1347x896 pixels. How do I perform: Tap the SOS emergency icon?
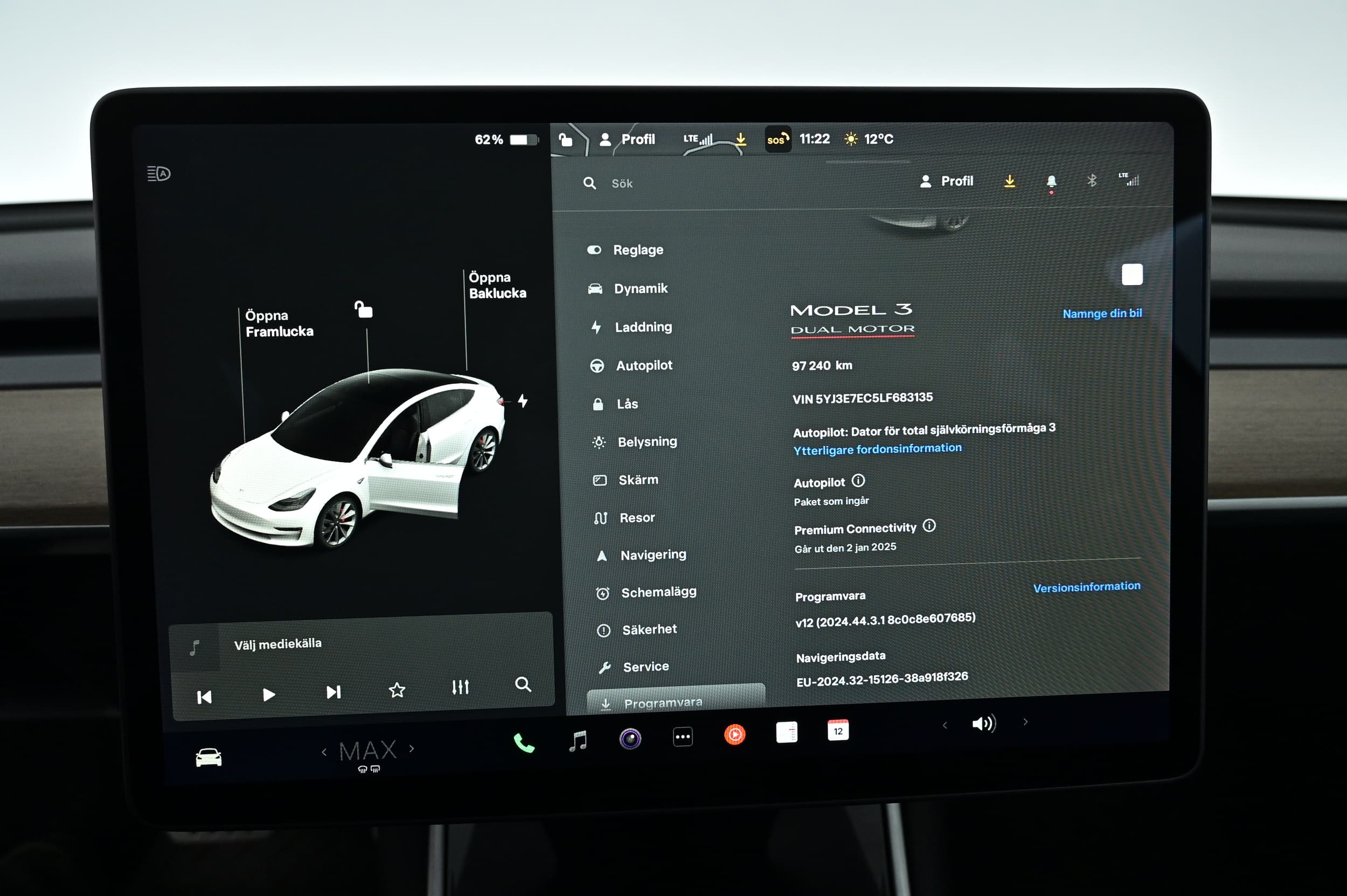click(x=778, y=140)
